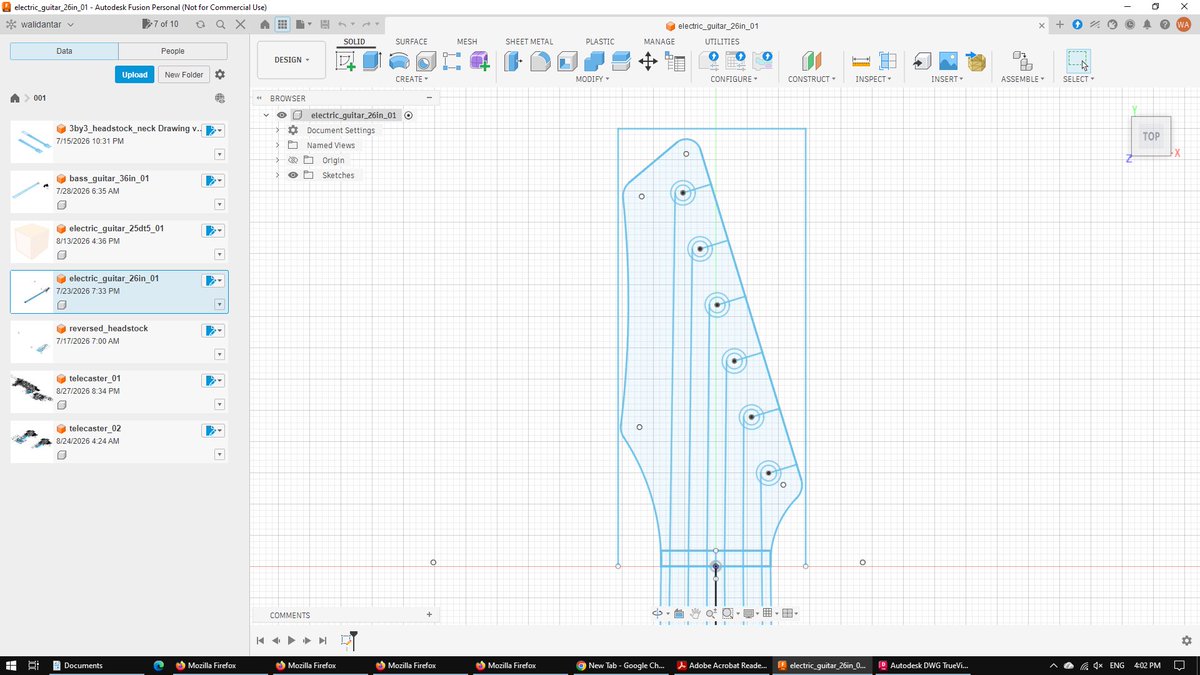
Task: Play the timeline
Action: [x=292, y=640]
